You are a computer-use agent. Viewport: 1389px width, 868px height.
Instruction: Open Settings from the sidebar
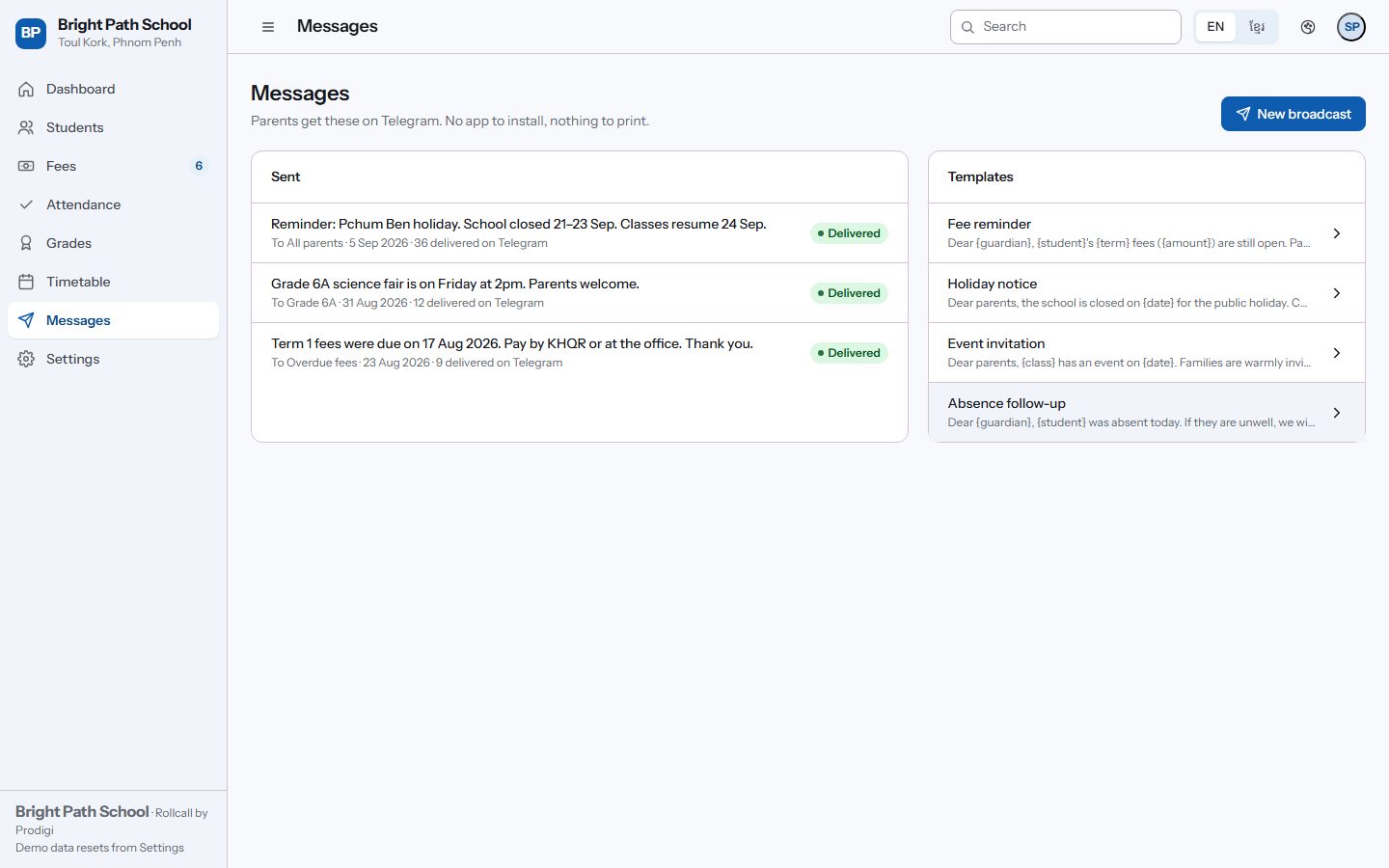pyautogui.click(x=113, y=359)
